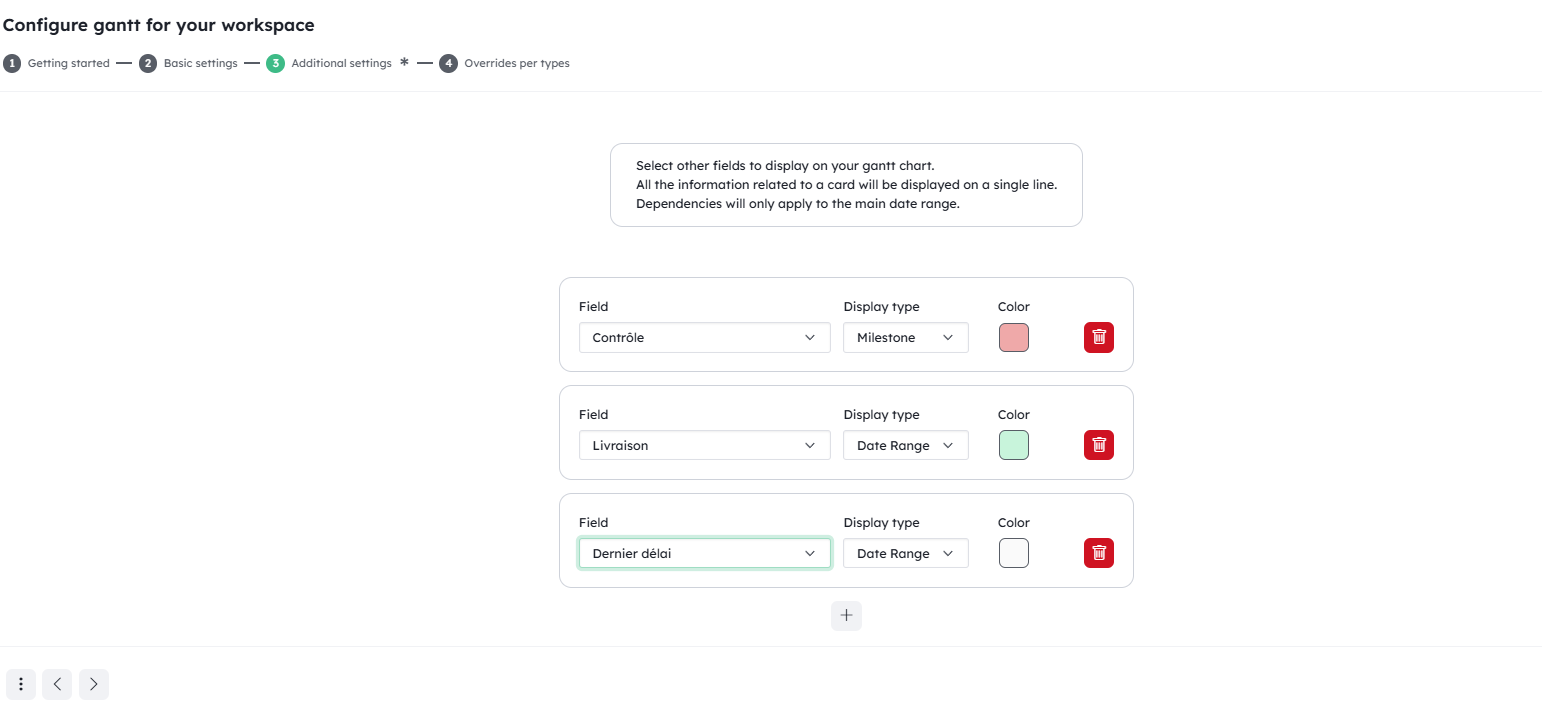Add a new field with plus button
The image size is (1542, 712).
(846, 616)
